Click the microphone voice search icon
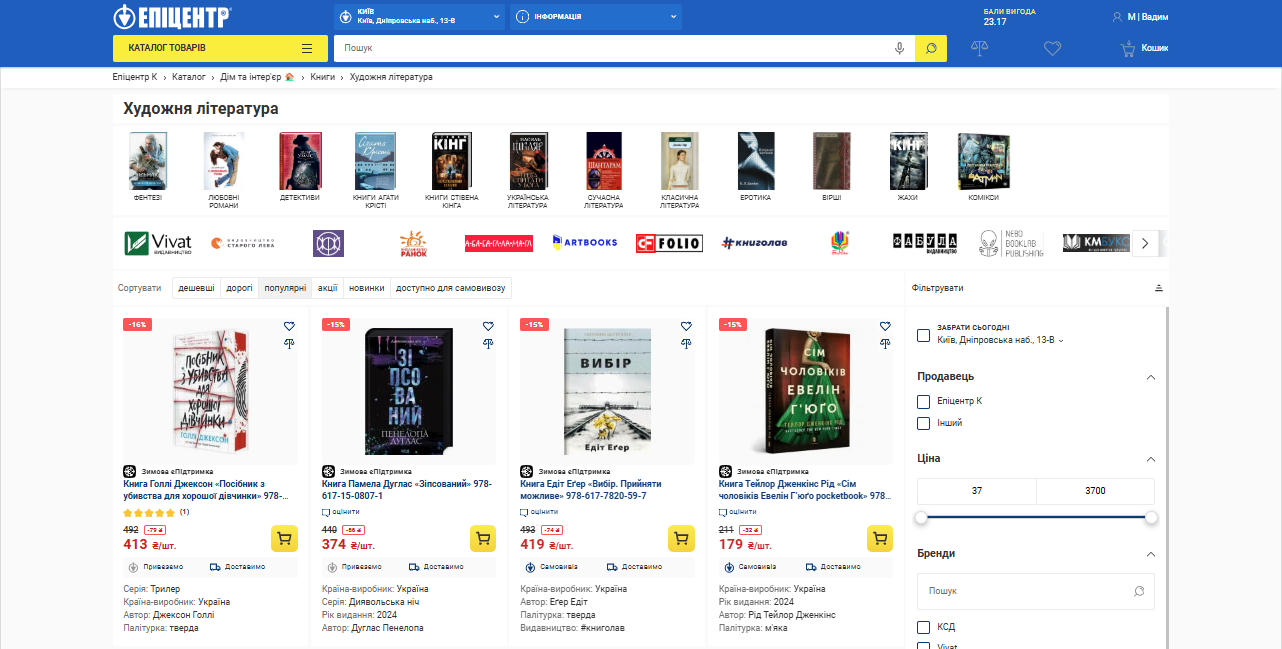The width and height of the screenshot is (1282, 649). click(x=900, y=48)
